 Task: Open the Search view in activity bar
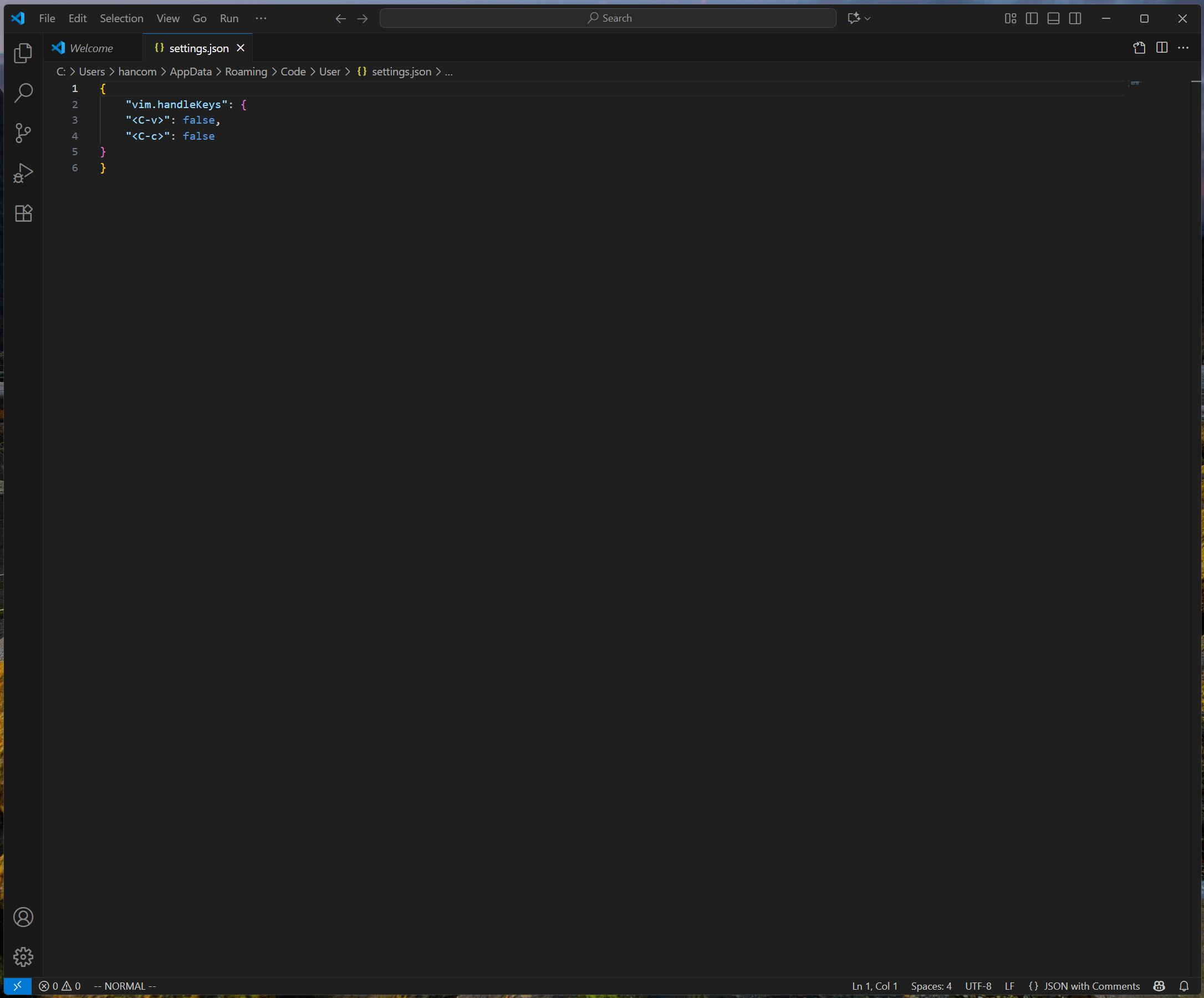pos(23,93)
